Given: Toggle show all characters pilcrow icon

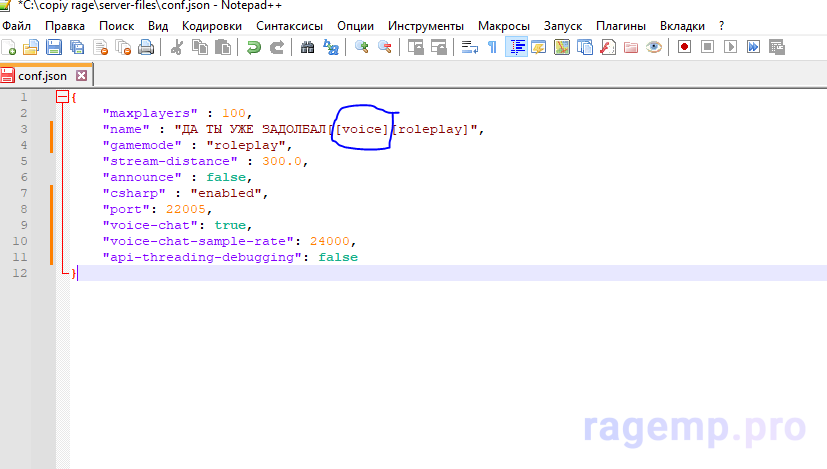Looking at the screenshot, I should (x=492, y=46).
